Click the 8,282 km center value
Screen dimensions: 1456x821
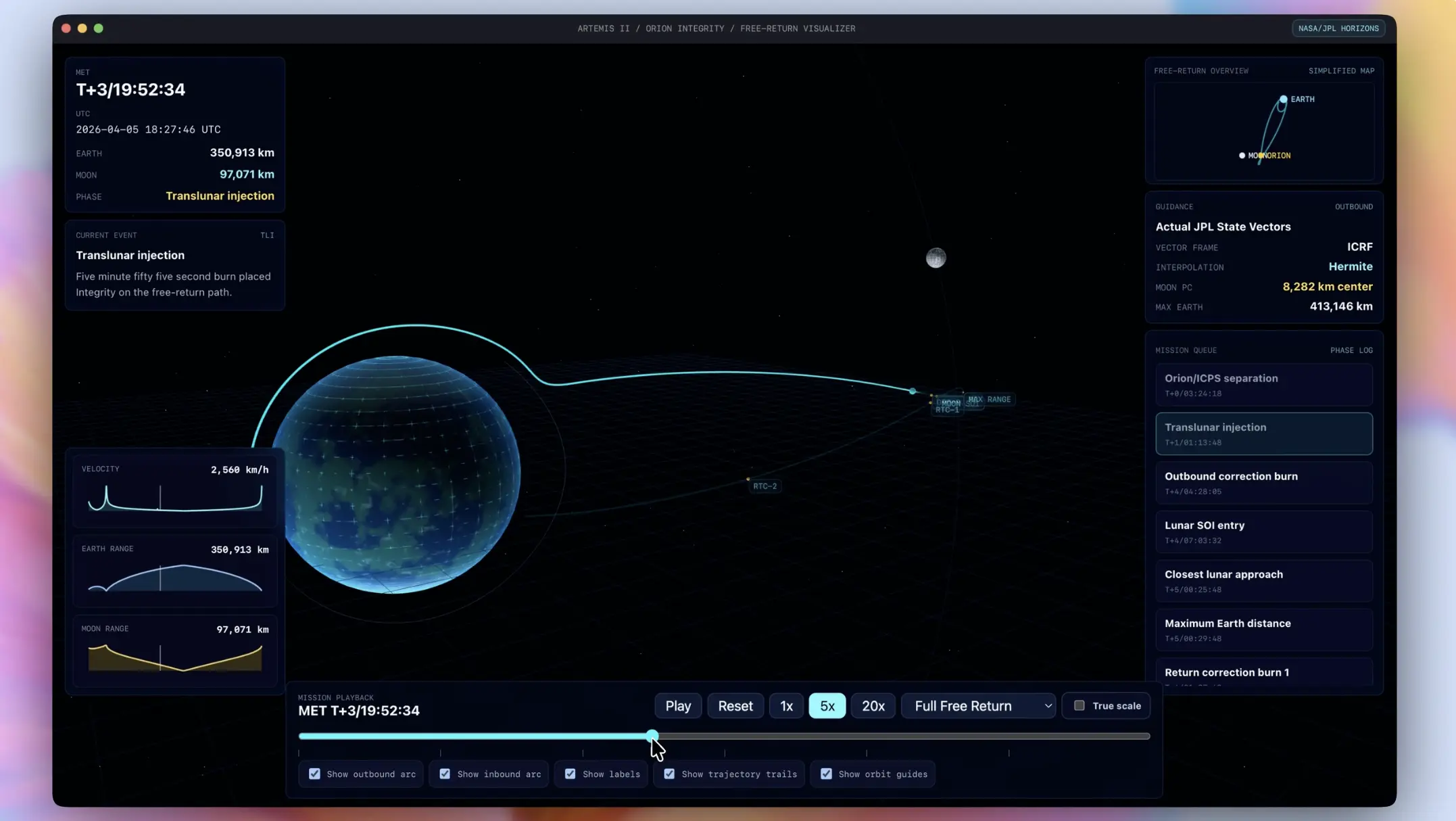point(1328,287)
